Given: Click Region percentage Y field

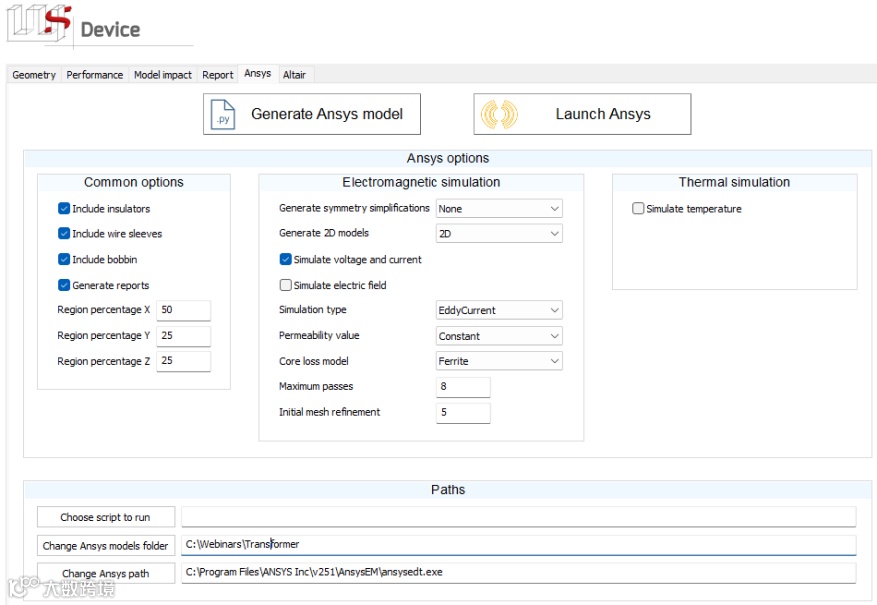Looking at the screenshot, I should 183,335.
